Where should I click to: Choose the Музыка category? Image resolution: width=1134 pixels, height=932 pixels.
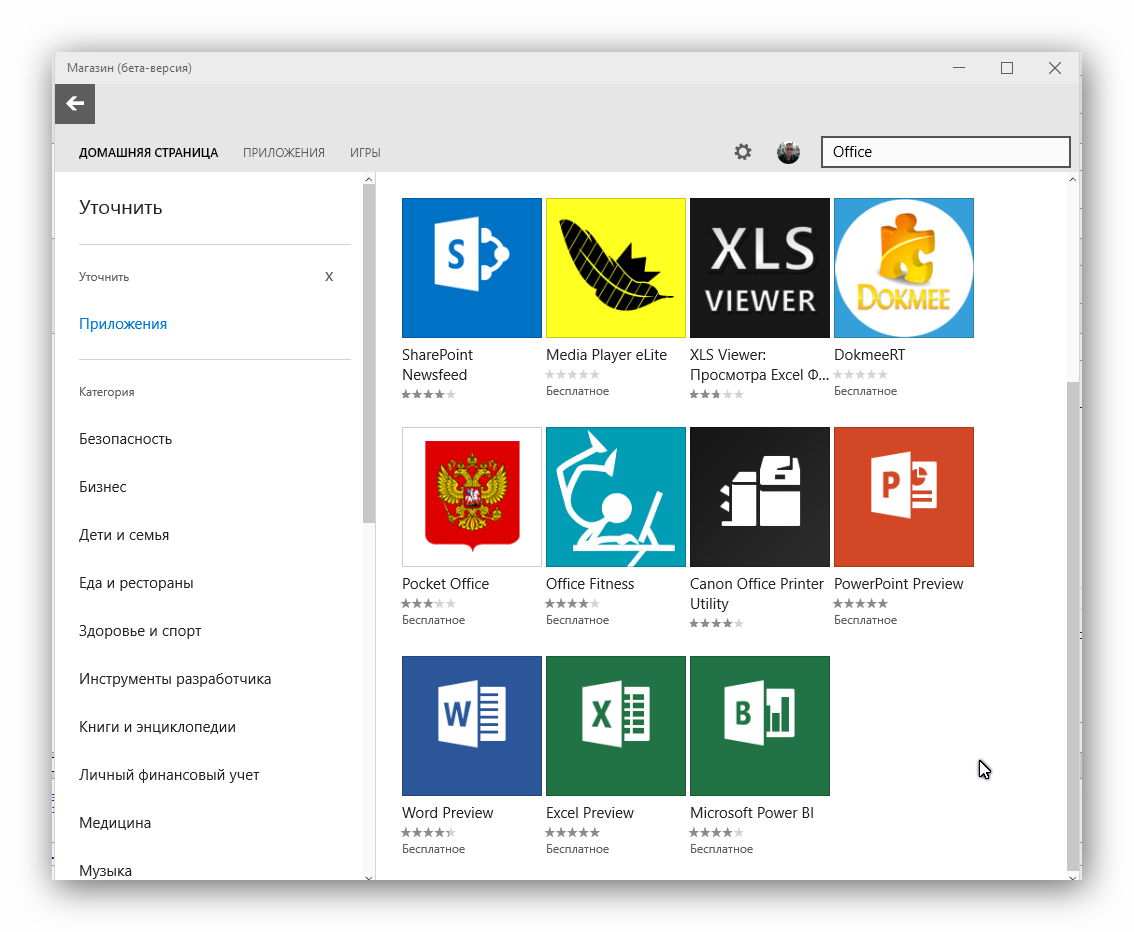point(105,871)
